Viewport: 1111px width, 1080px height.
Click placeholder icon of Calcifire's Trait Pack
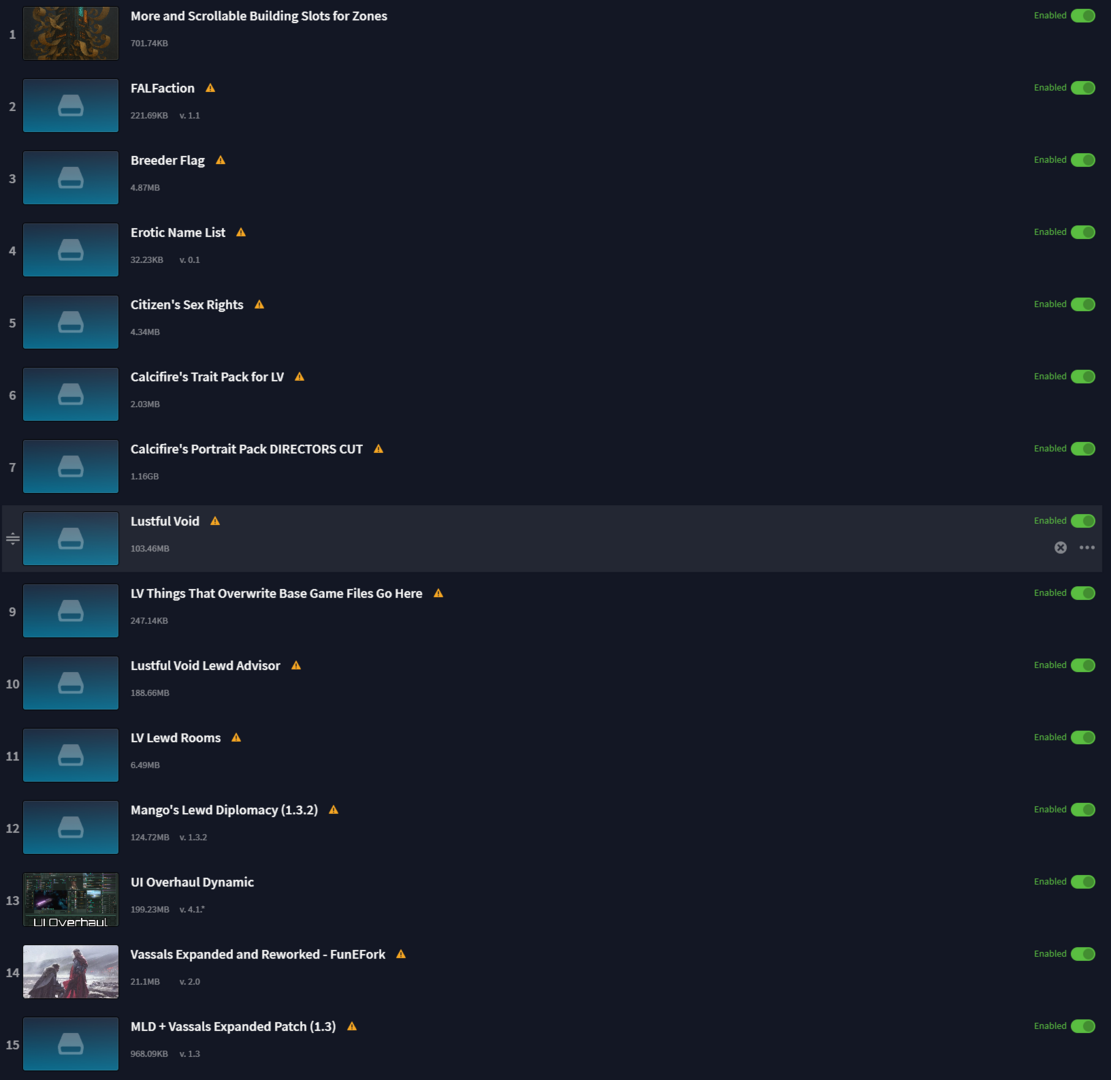coord(71,395)
